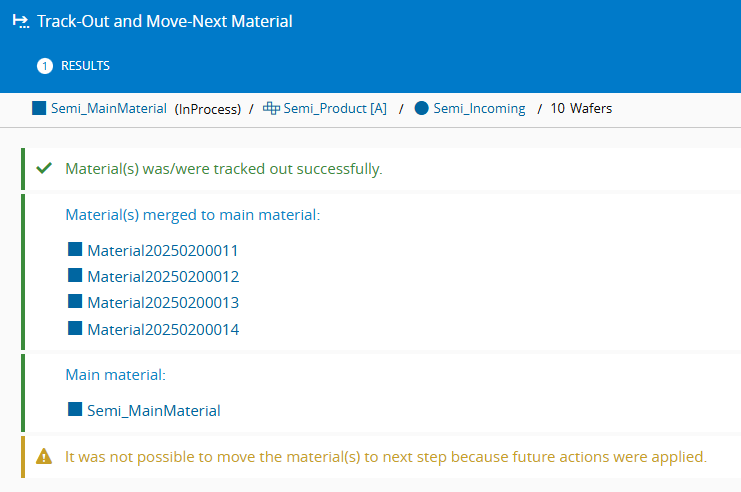Click the Material20250200012 square icon
Image resolution: width=741 pixels, height=492 pixels.
[75, 275]
